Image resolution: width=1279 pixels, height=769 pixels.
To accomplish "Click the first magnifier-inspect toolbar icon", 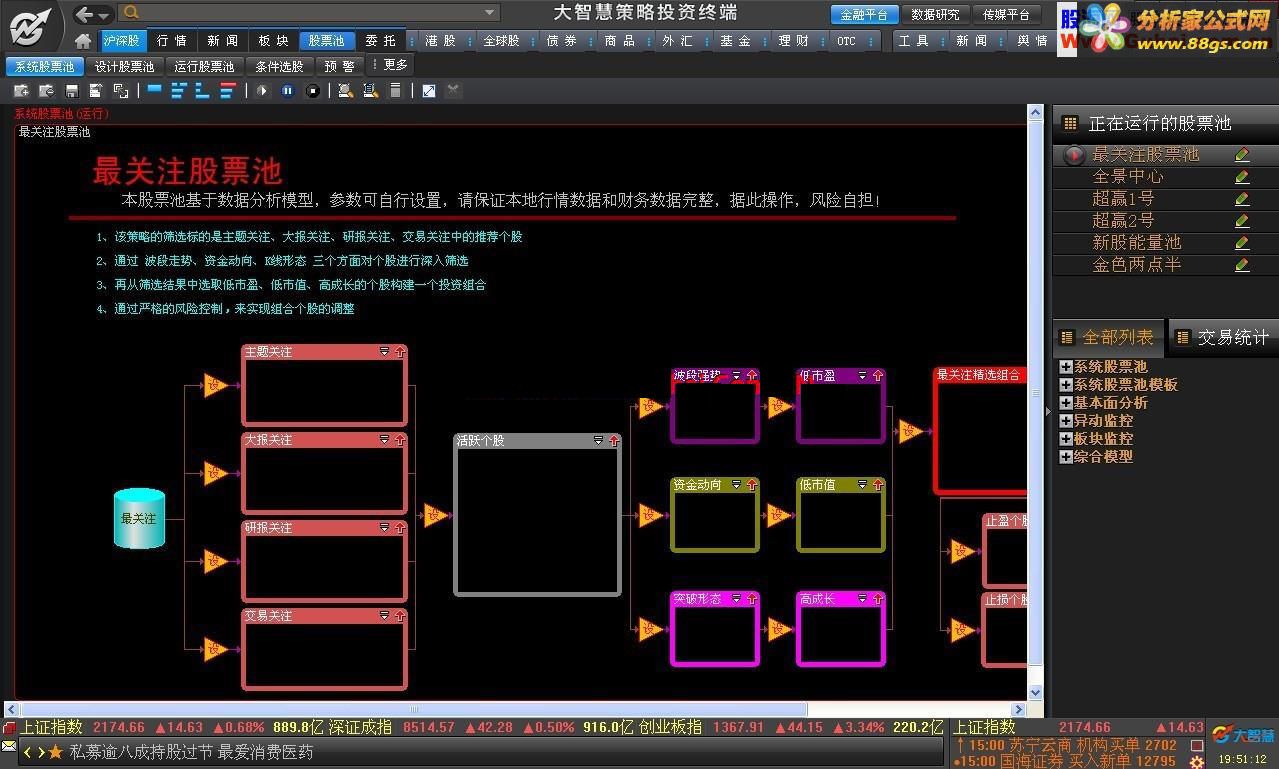I will click(x=345, y=91).
